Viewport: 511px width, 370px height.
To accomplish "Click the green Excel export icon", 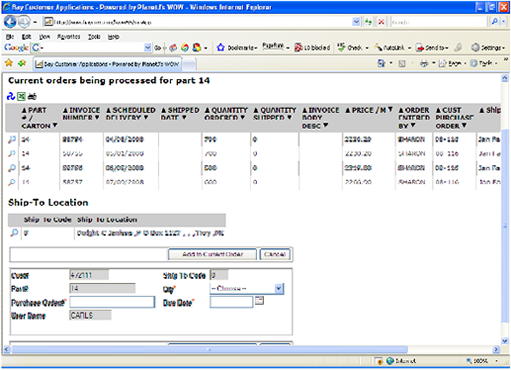I will click(x=21, y=97).
